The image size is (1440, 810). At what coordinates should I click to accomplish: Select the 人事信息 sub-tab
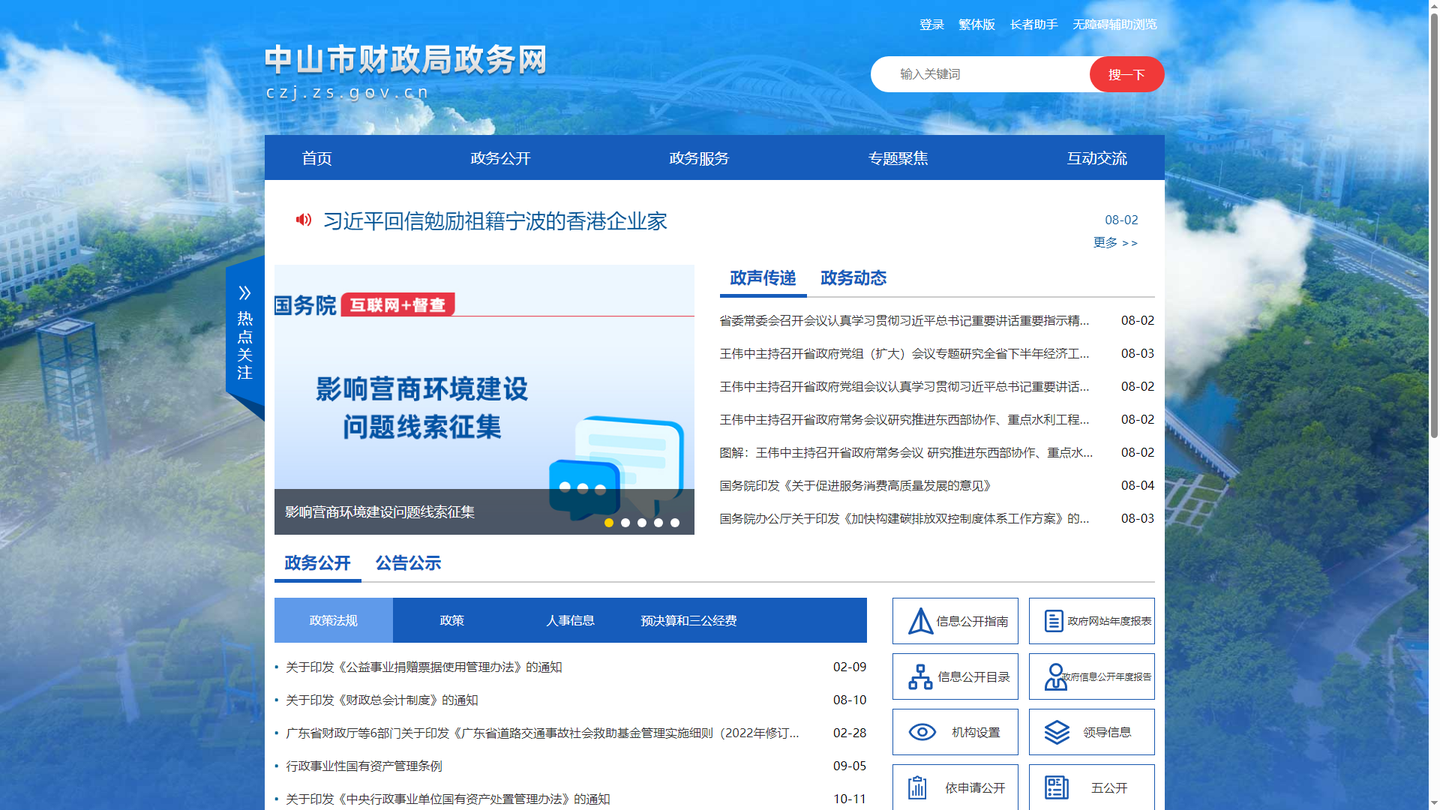[570, 620]
